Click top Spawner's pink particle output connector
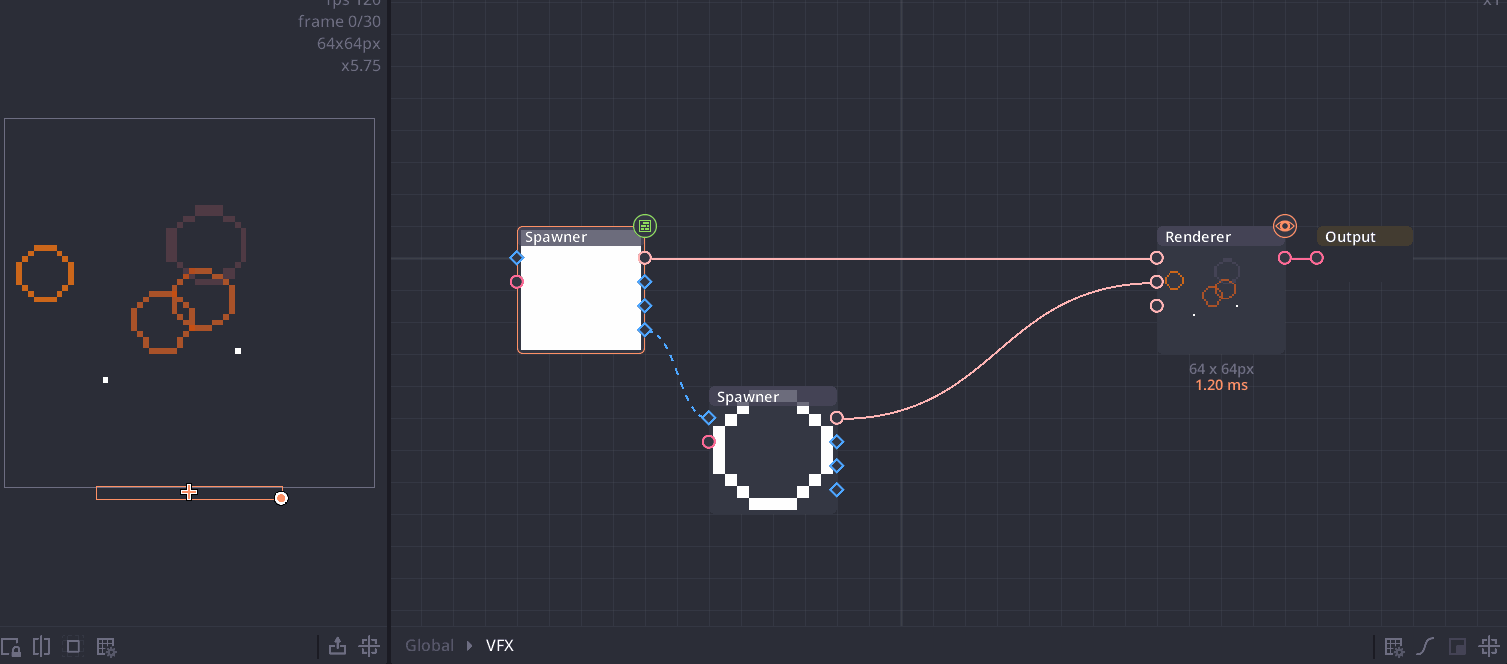 tap(645, 258)
